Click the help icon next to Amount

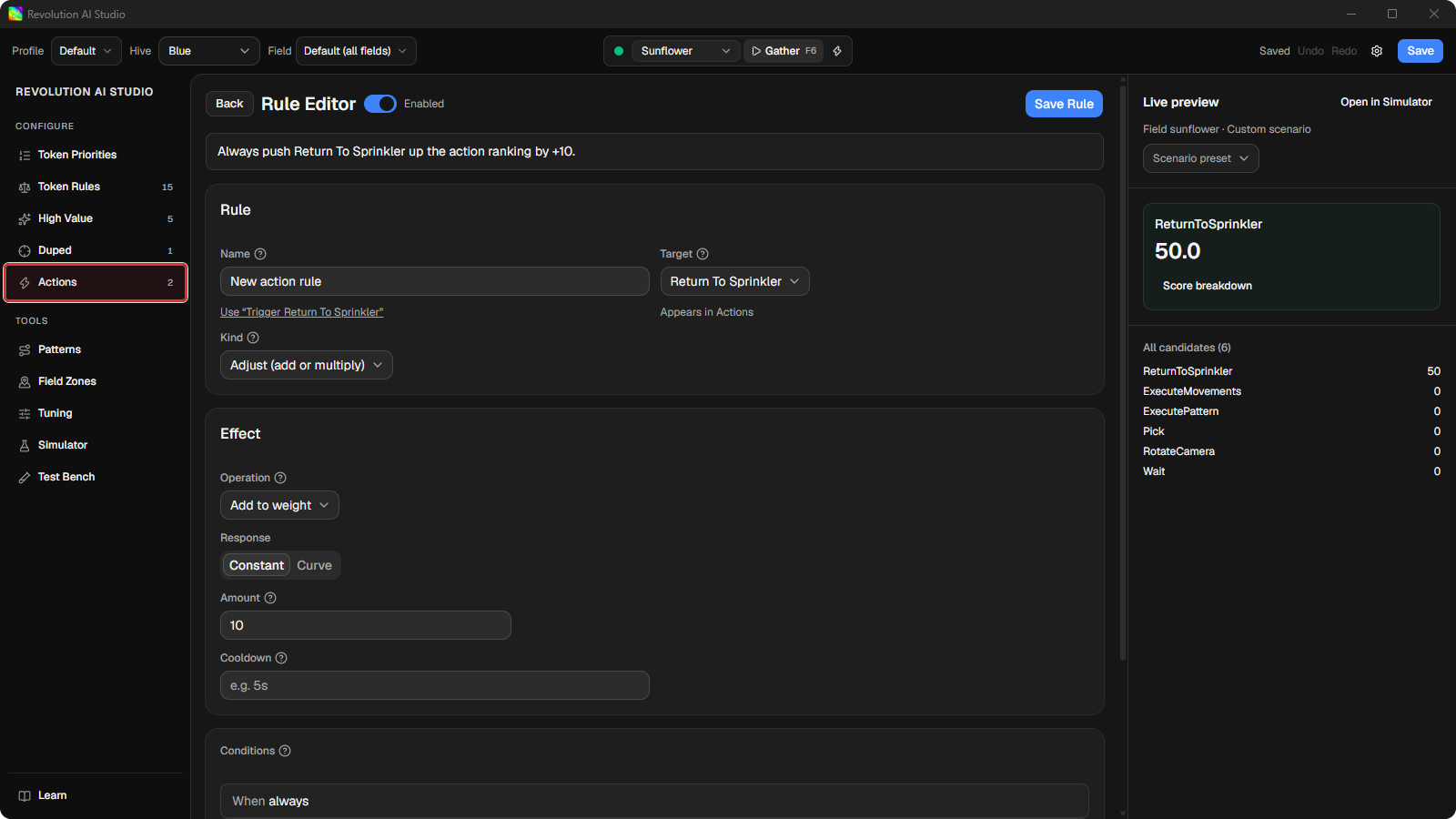(x=270, y=598)
